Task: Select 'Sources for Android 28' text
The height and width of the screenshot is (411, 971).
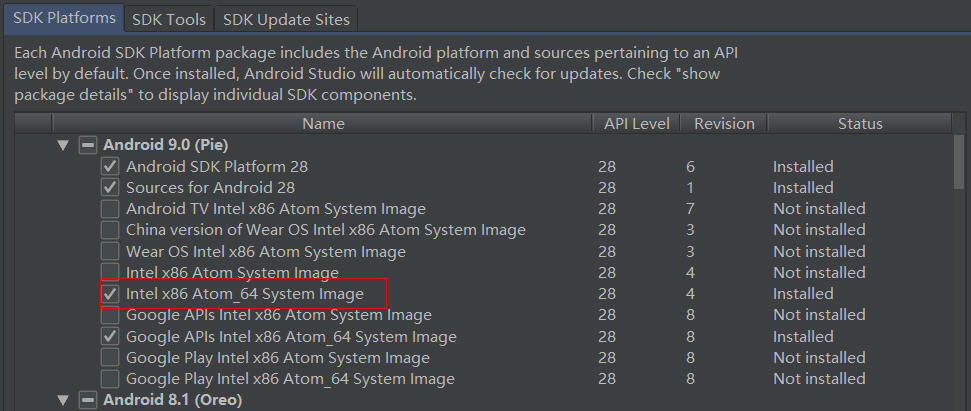Action: pyautogui.click(x=211, y=187)
